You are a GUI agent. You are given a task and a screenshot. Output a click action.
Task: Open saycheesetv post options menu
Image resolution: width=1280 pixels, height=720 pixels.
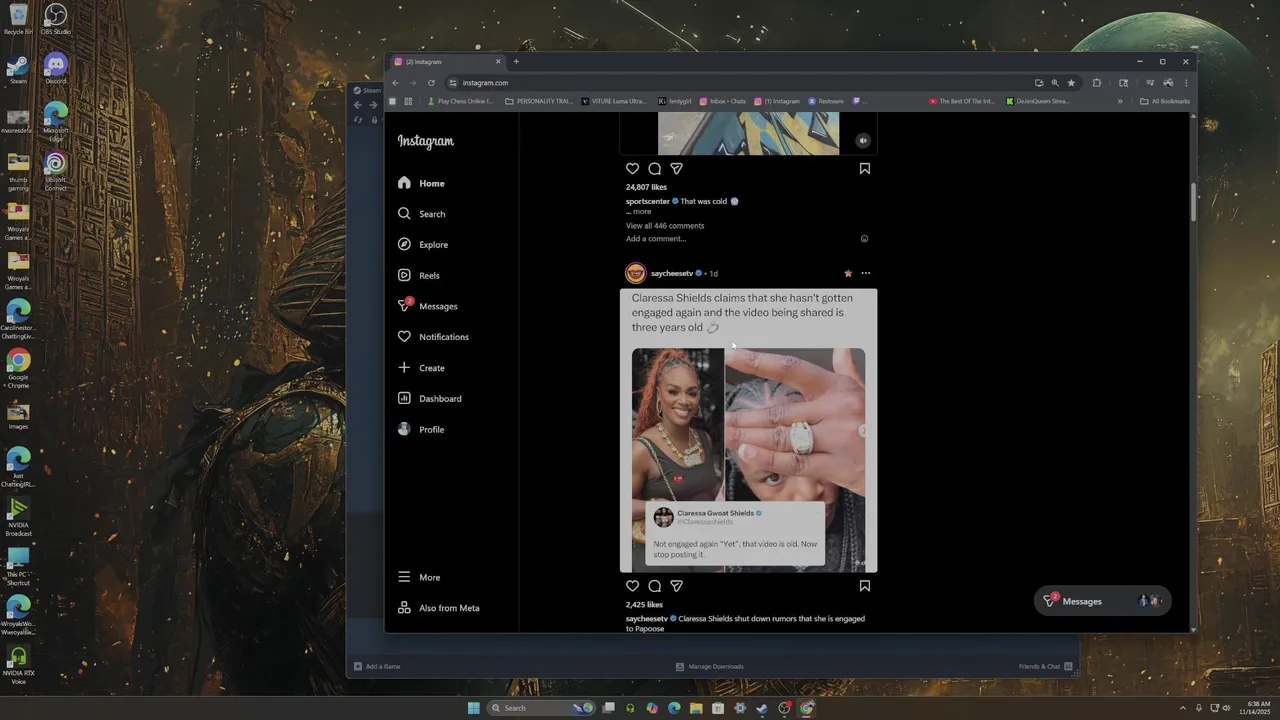click(x=866, y=273)
